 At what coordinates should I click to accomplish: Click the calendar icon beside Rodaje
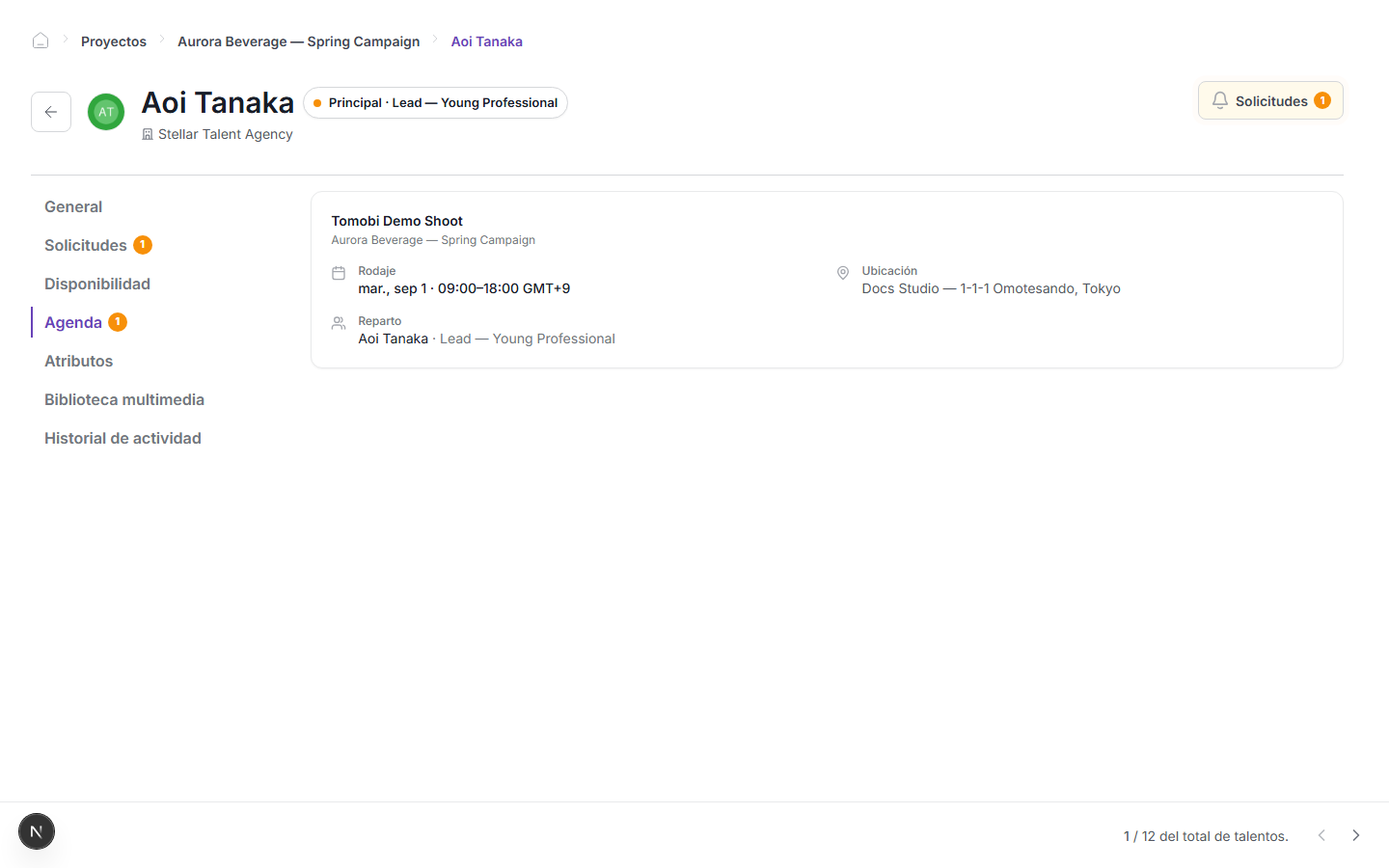[339, 273]
